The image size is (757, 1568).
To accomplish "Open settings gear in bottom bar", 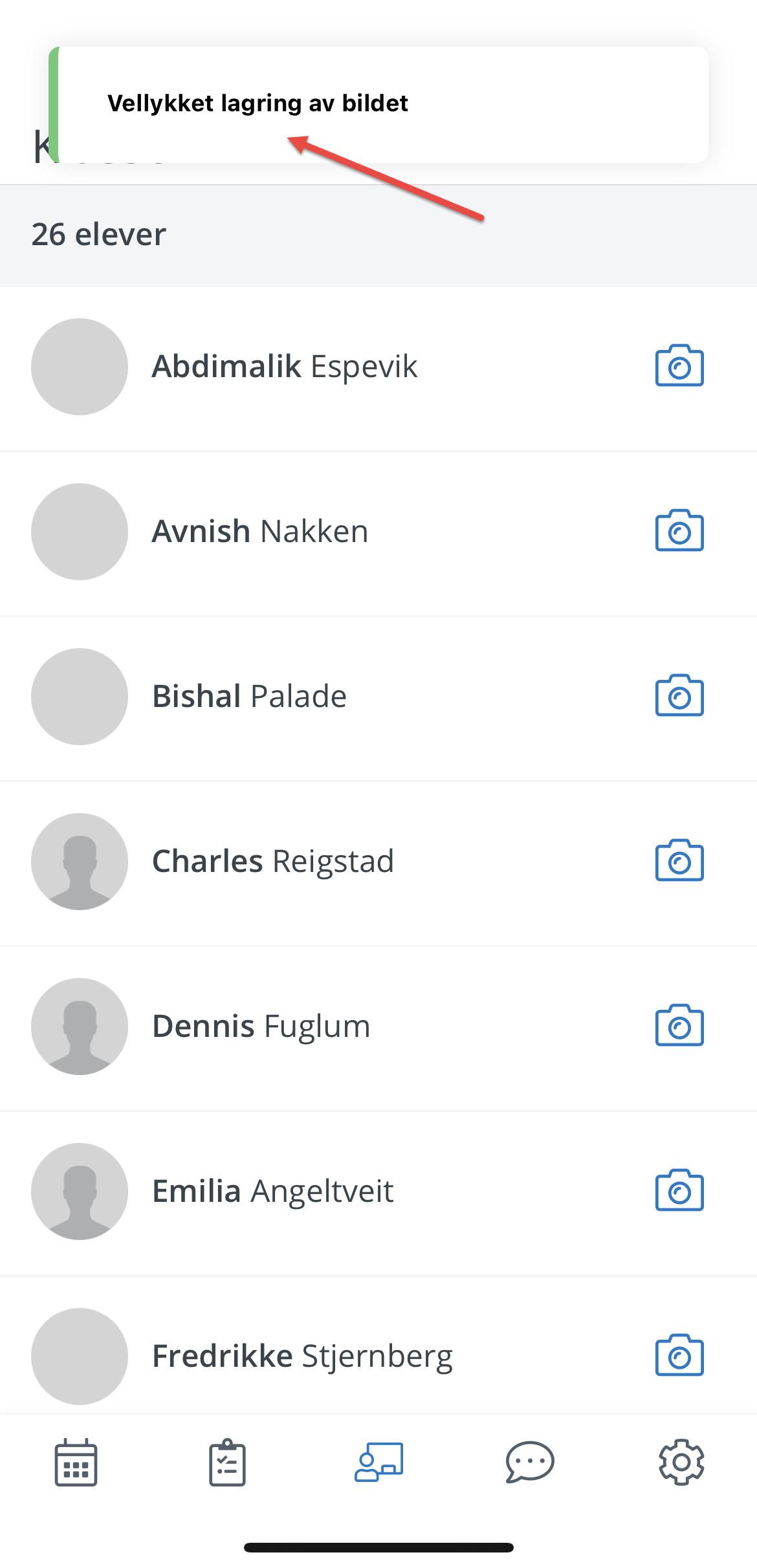I will point(681,1462).
